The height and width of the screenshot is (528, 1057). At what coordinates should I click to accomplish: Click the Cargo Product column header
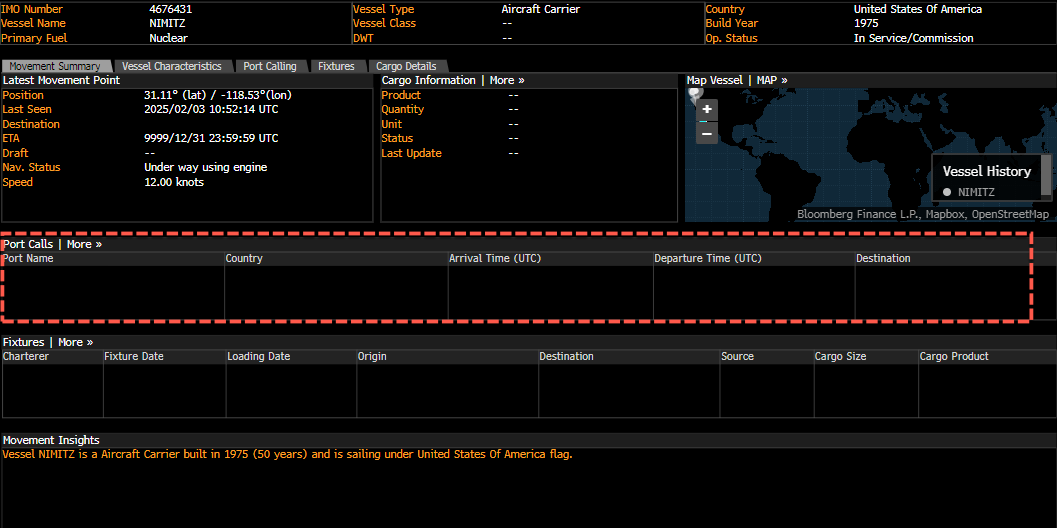tap(954, 356)
